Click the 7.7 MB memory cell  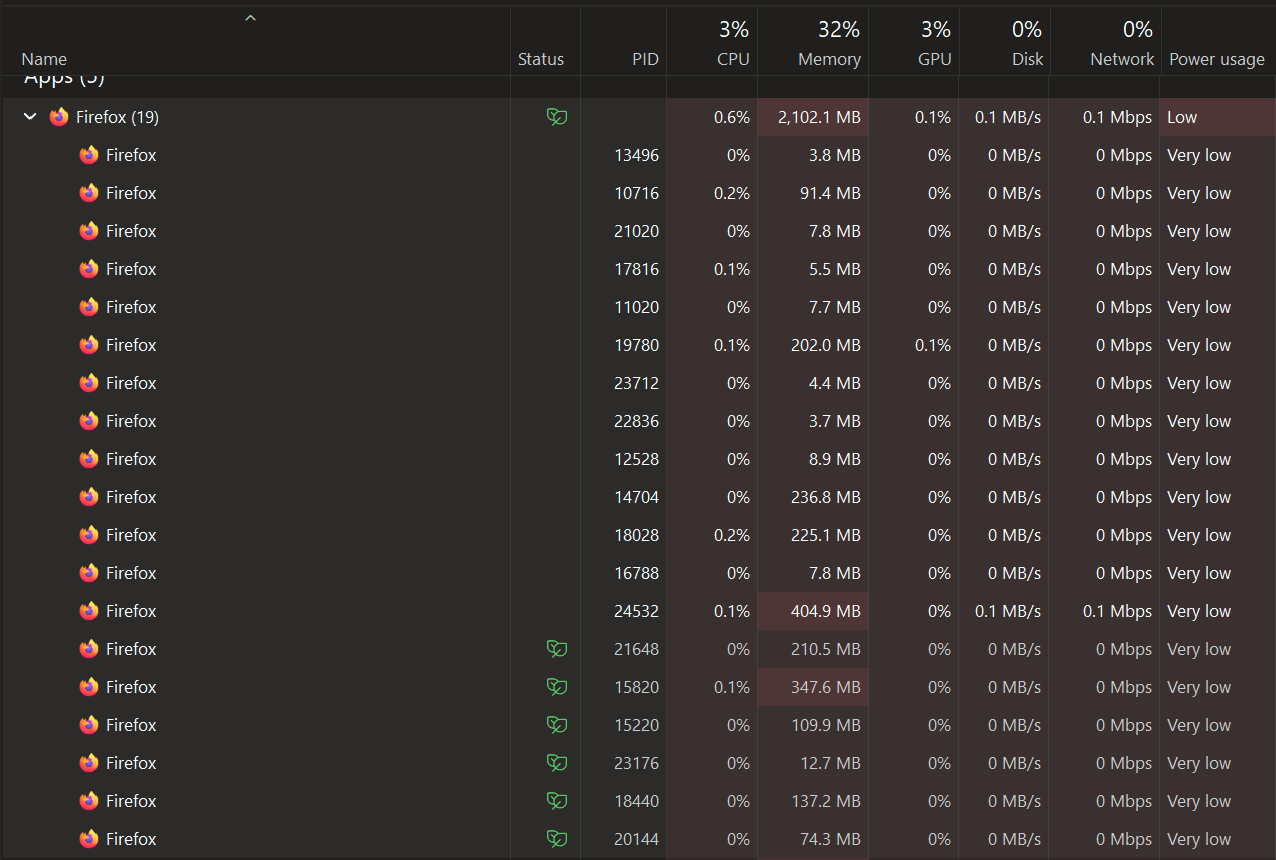click(x=813, y=307)
